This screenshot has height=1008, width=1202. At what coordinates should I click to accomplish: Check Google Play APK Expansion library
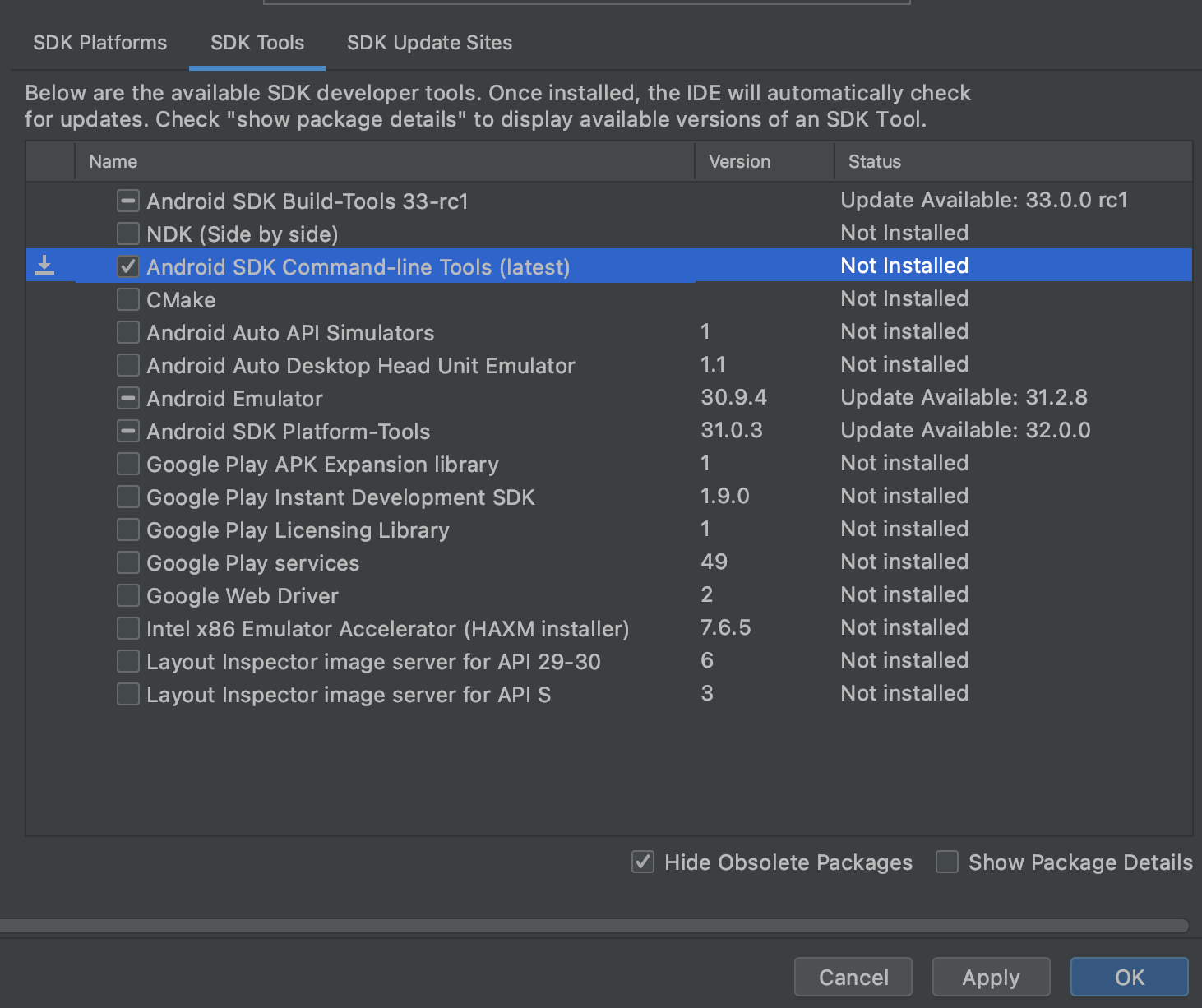coord(127,464)
